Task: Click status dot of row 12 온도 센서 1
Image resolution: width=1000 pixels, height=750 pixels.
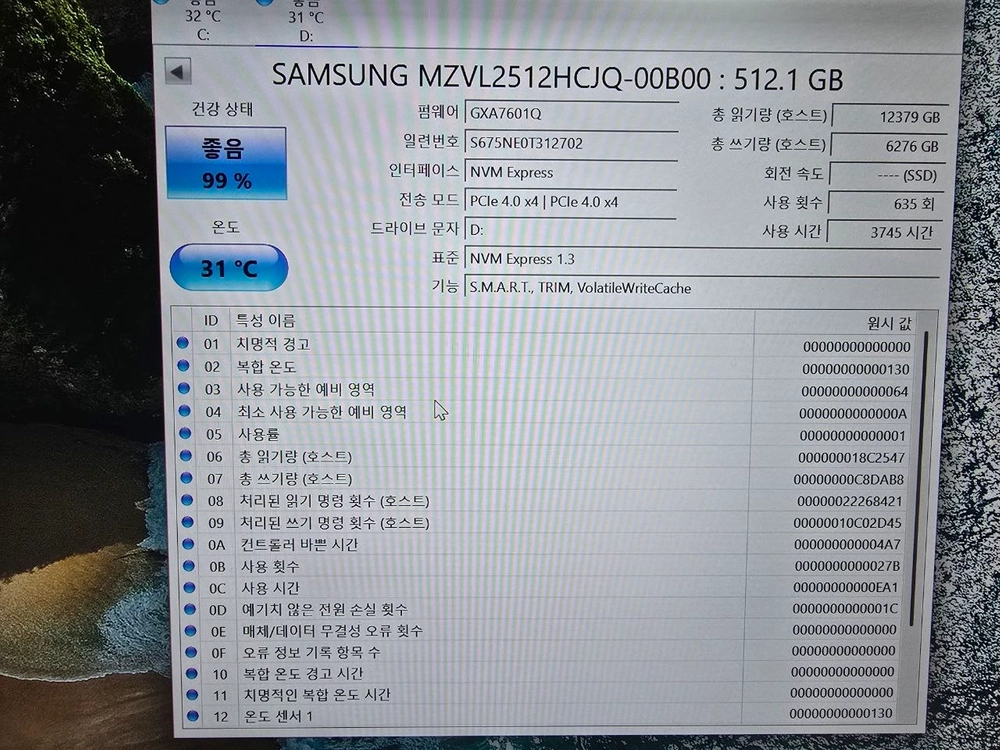Action: point(193,716)
